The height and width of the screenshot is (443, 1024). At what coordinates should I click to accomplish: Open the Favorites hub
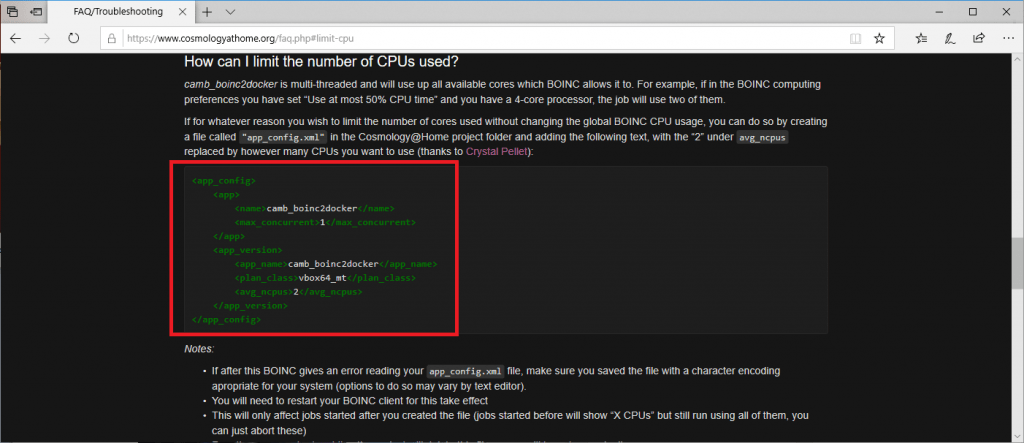tap(921, 38)
